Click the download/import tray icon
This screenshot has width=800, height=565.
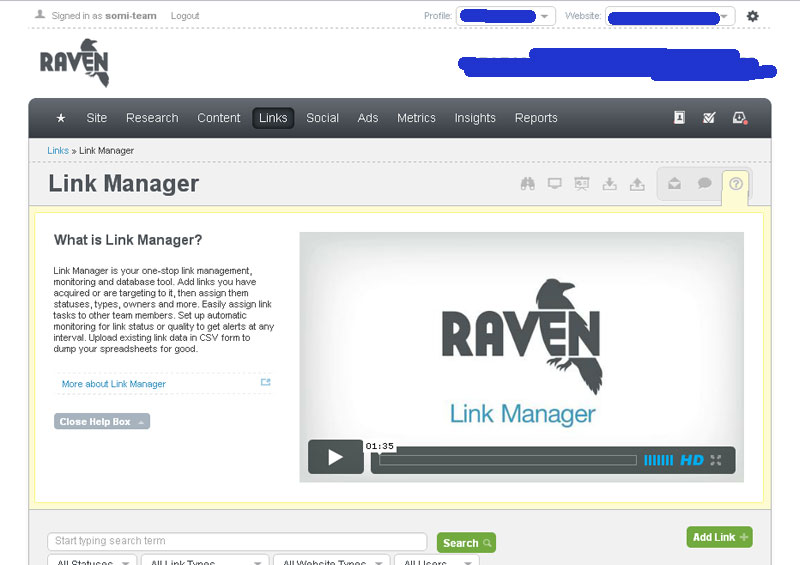point(609,184)
